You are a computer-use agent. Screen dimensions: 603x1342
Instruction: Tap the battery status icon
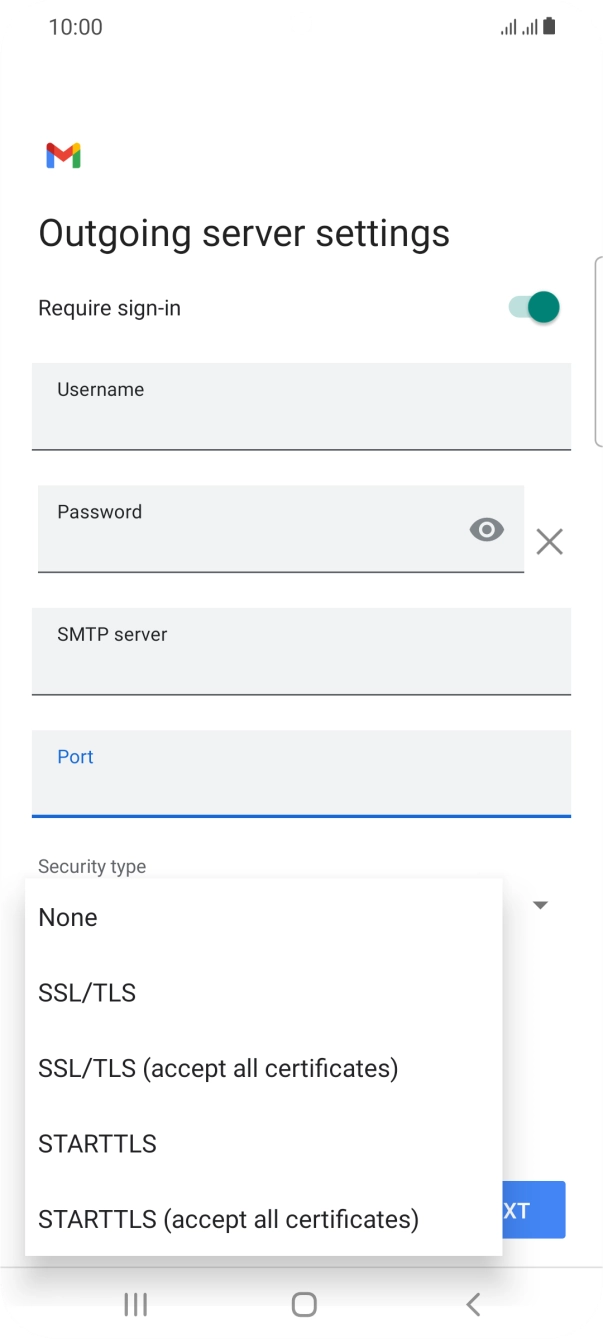[548, 28]
